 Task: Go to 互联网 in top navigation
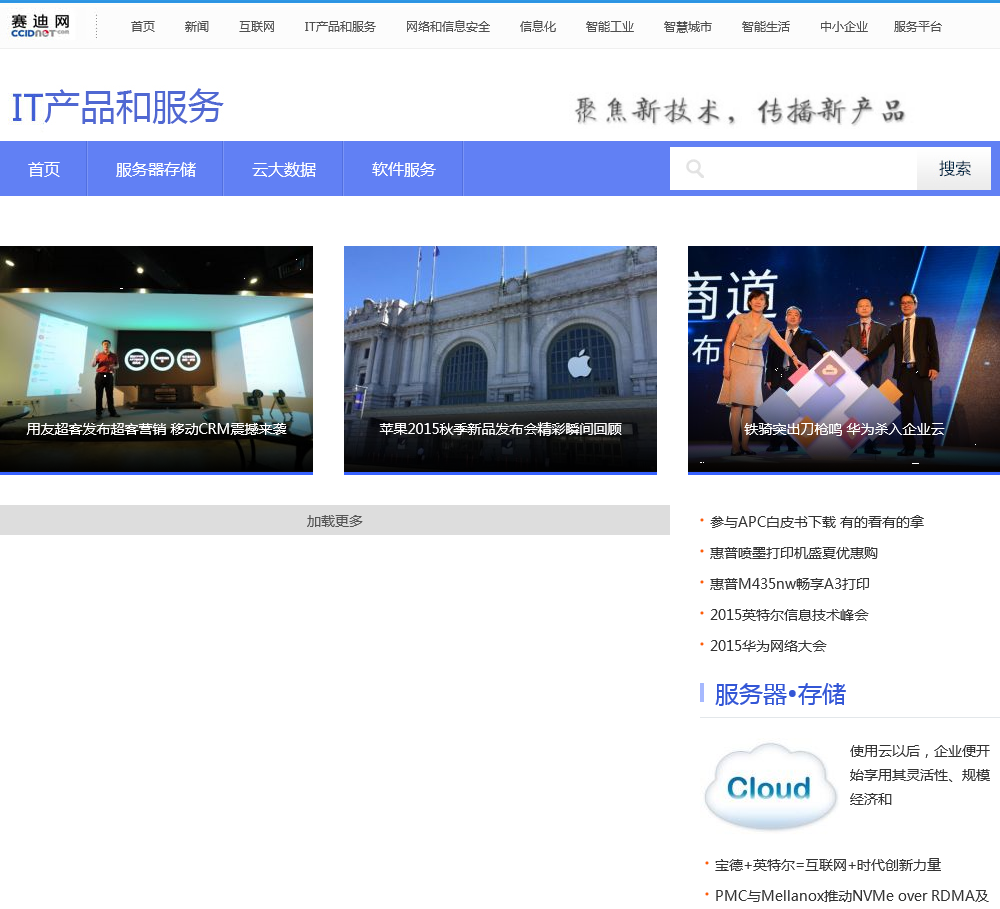coord(257,27)
